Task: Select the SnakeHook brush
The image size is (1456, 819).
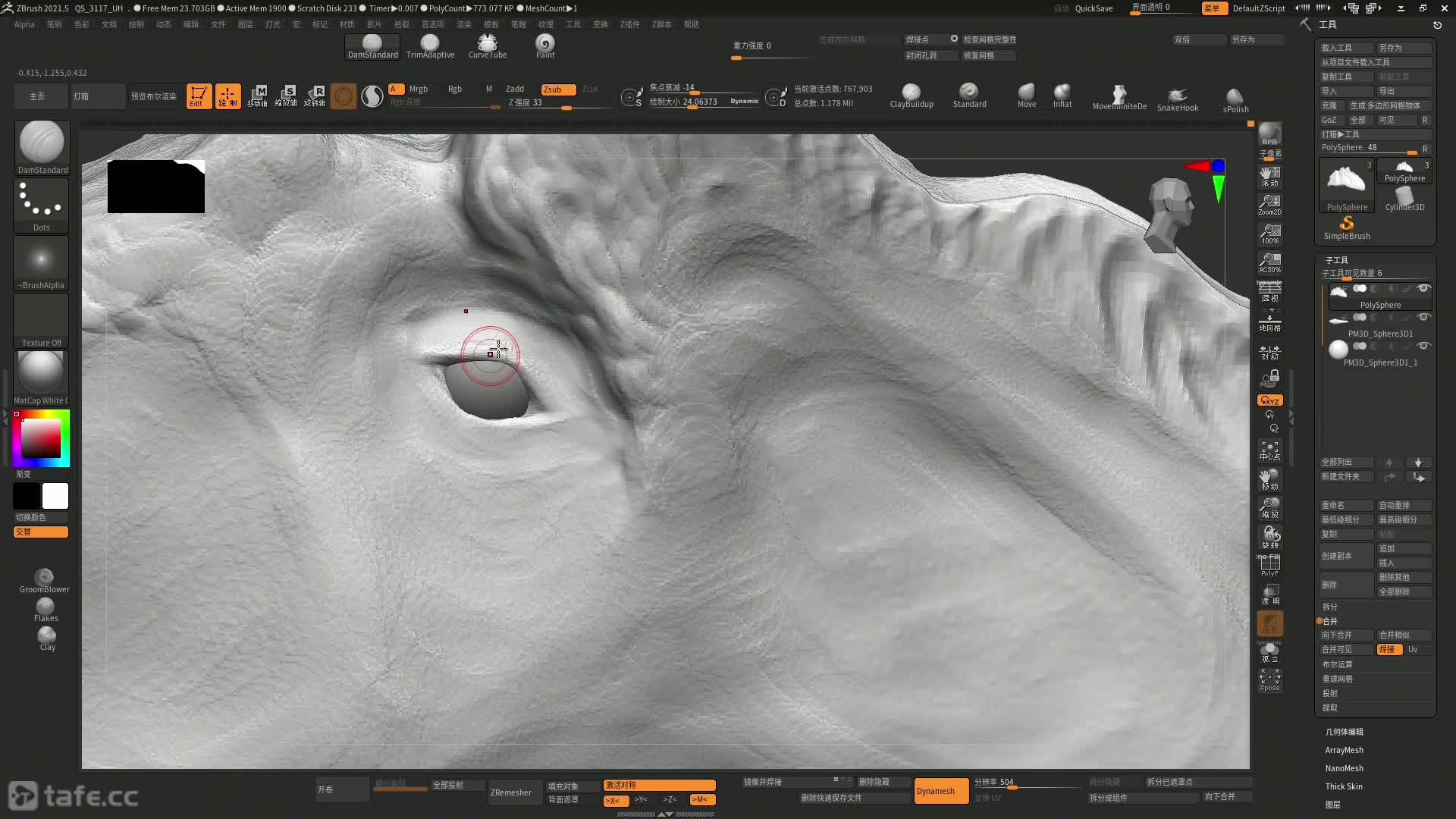Action: pos(1178,99)
